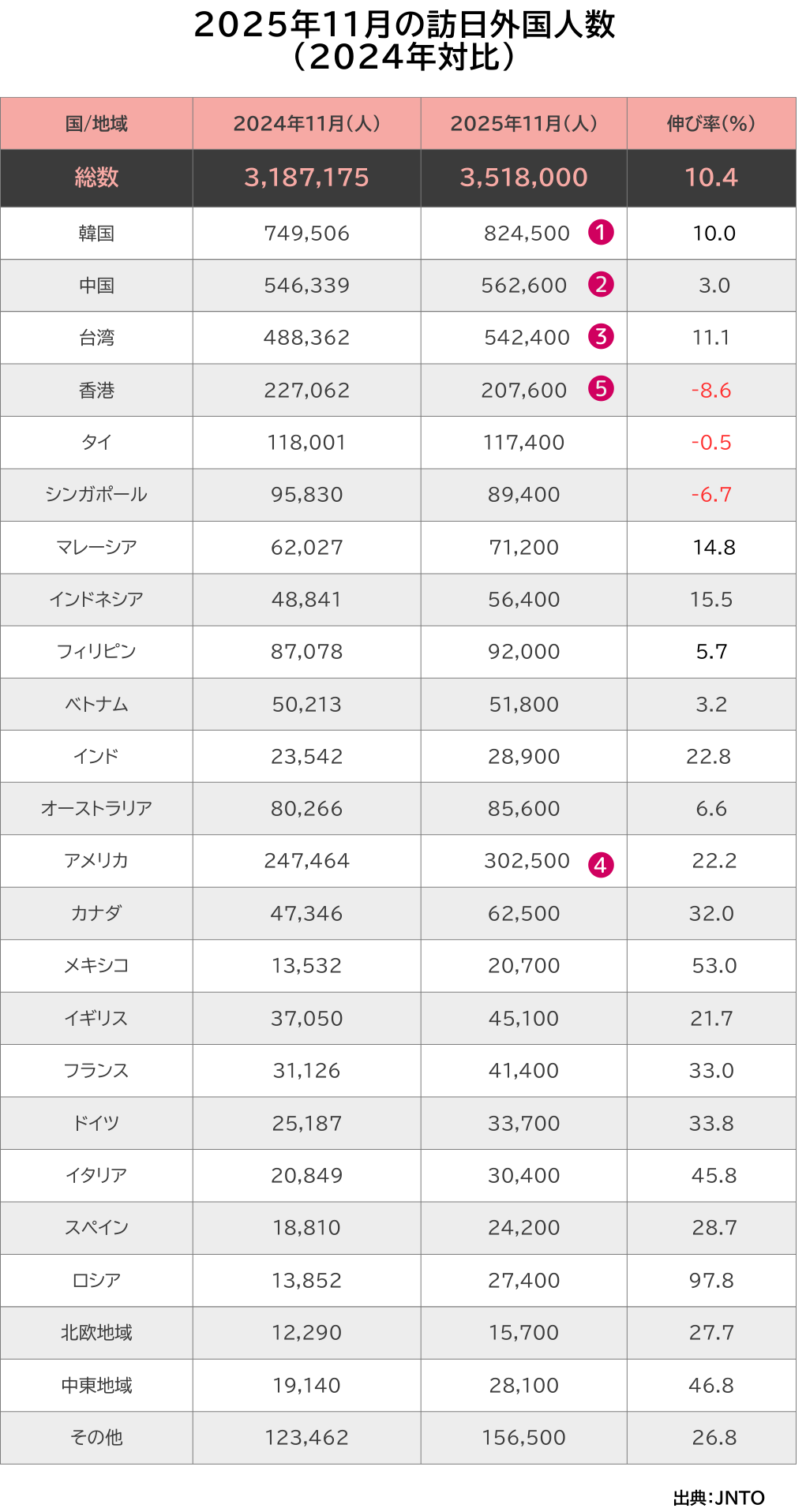
Task: Click the オーストラリア row label
Action: pos(96,809)
